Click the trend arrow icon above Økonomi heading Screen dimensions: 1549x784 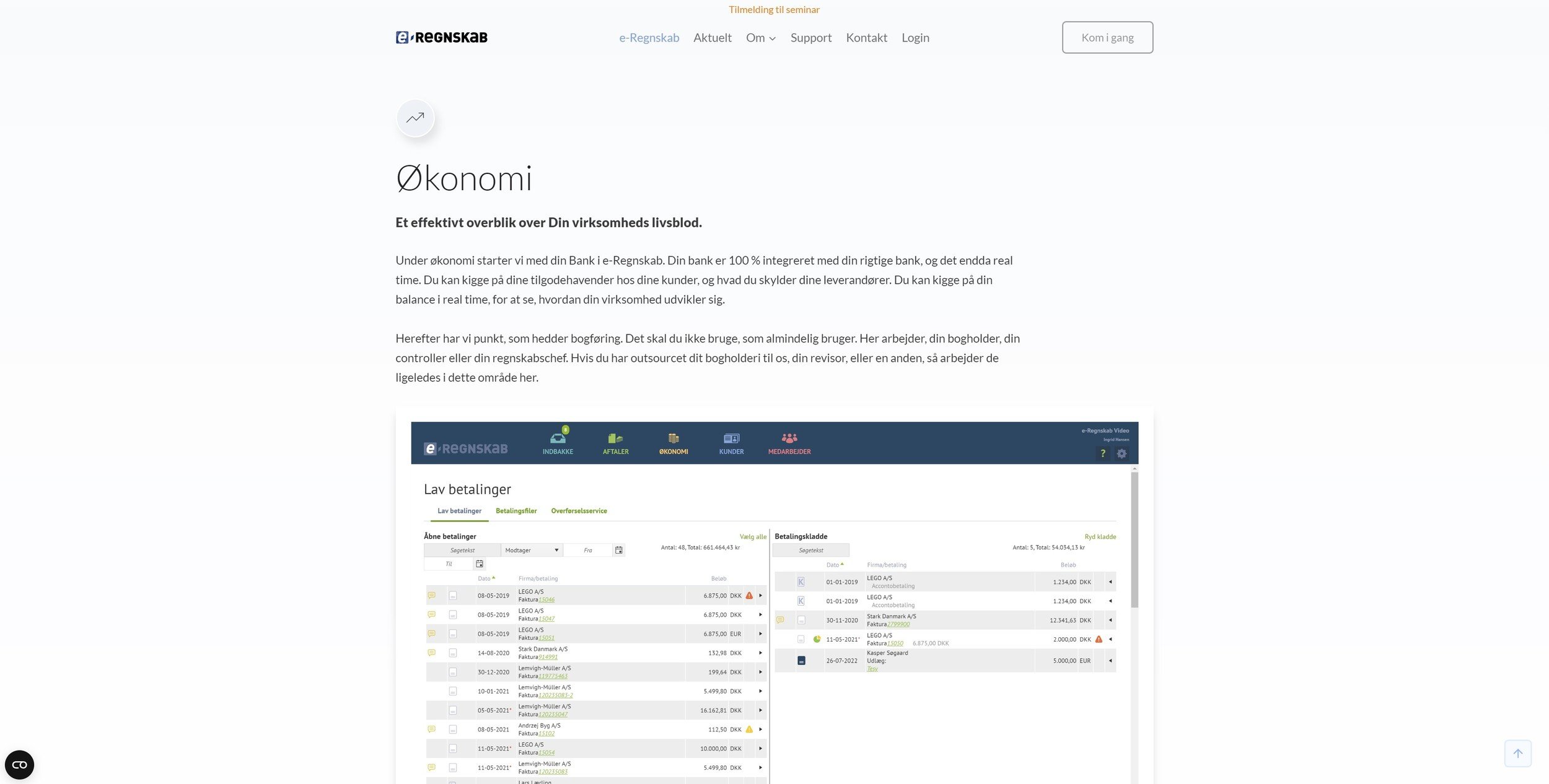pyautogui.click(x=415, y=118)
